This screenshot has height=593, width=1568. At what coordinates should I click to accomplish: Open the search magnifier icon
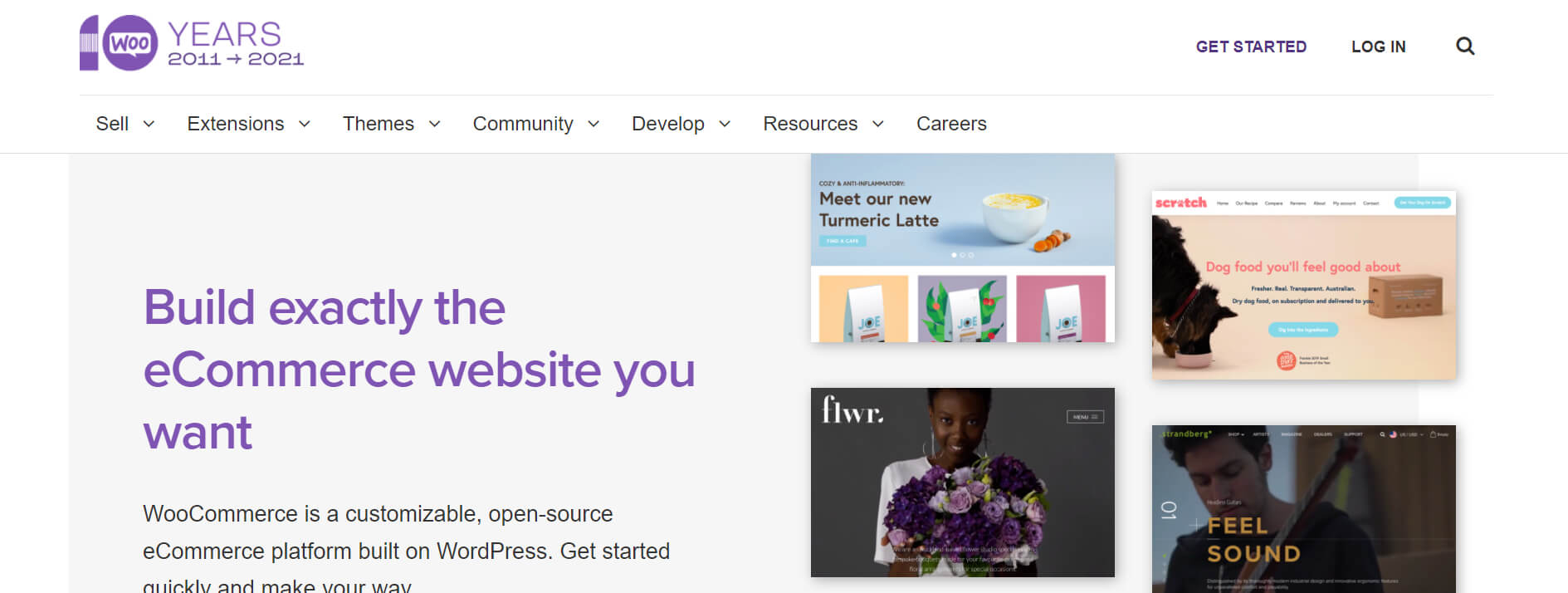coord(1465,47)
